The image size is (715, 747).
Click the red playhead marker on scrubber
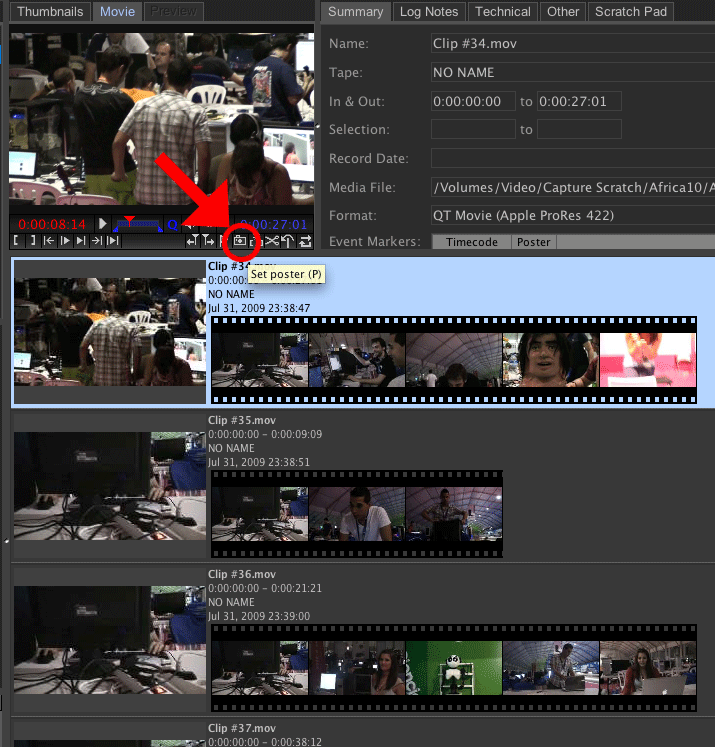(128, 219)
